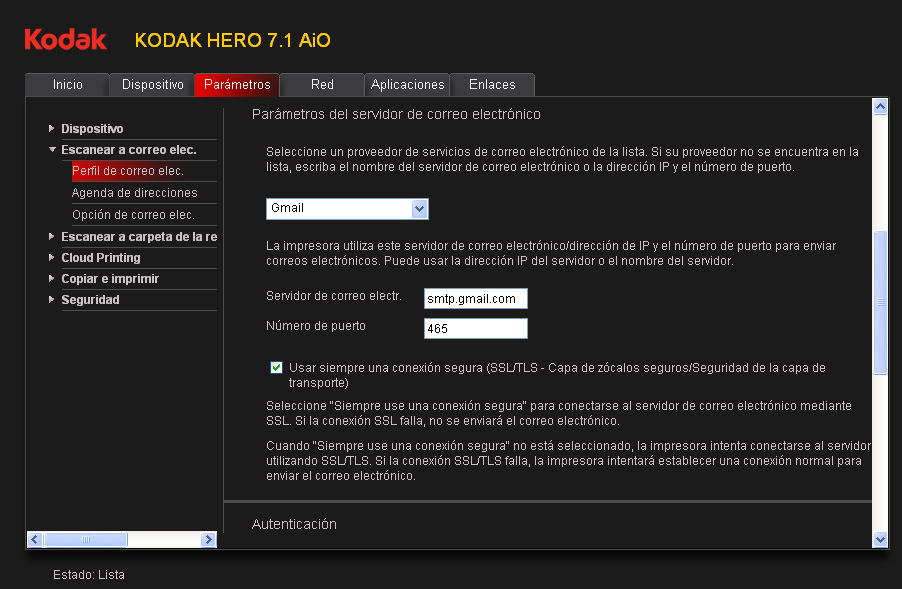Click the Servidor de correo electr. label
Screen dimensions: 902x589
[x=334, y=296]
